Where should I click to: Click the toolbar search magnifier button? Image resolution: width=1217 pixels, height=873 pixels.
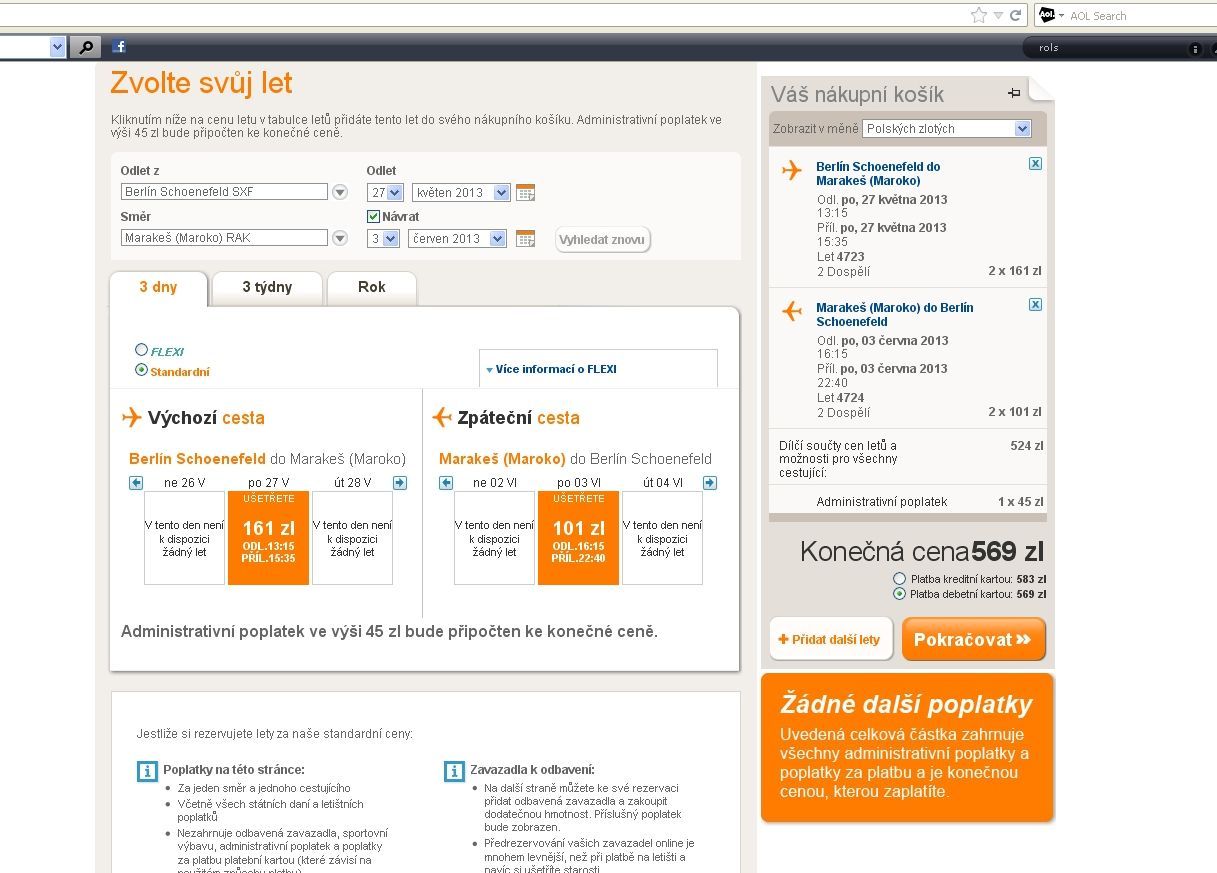point(85,46)
